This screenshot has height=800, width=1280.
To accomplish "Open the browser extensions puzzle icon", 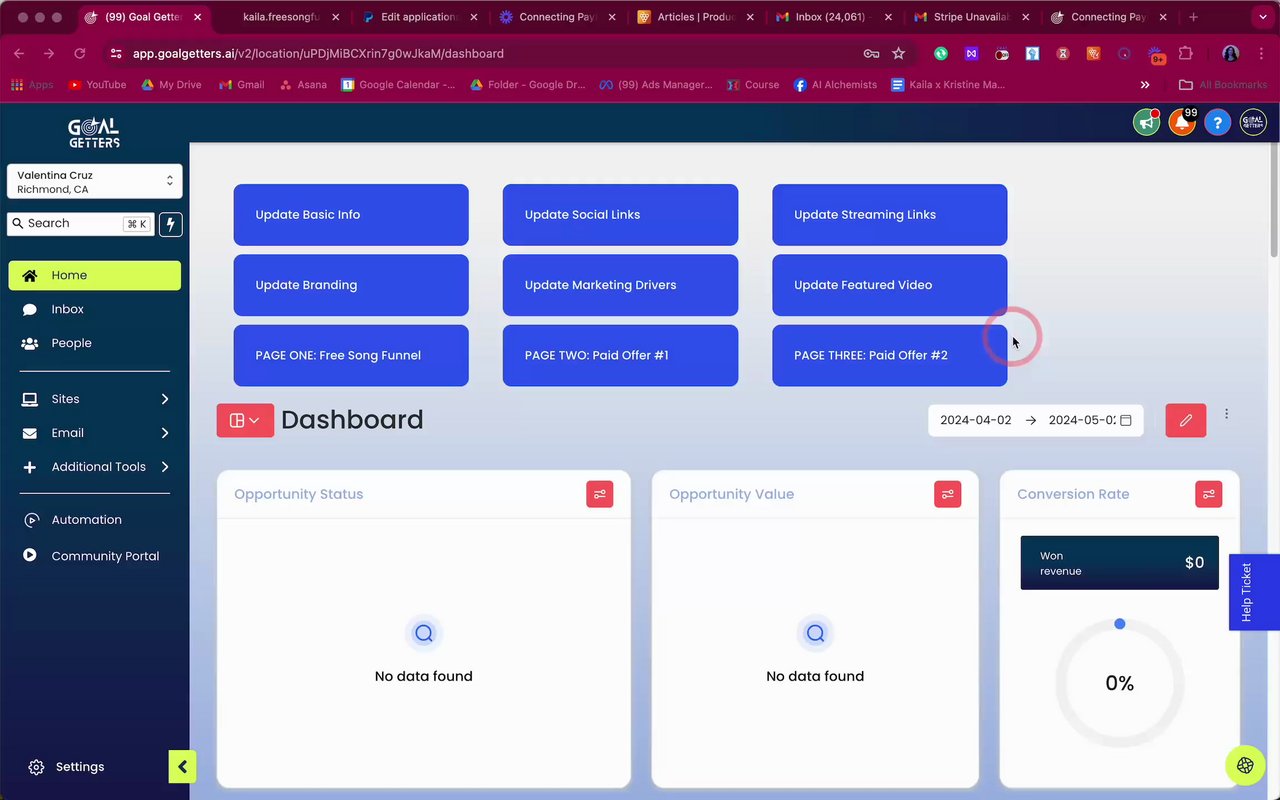I will click(1186, 54).
